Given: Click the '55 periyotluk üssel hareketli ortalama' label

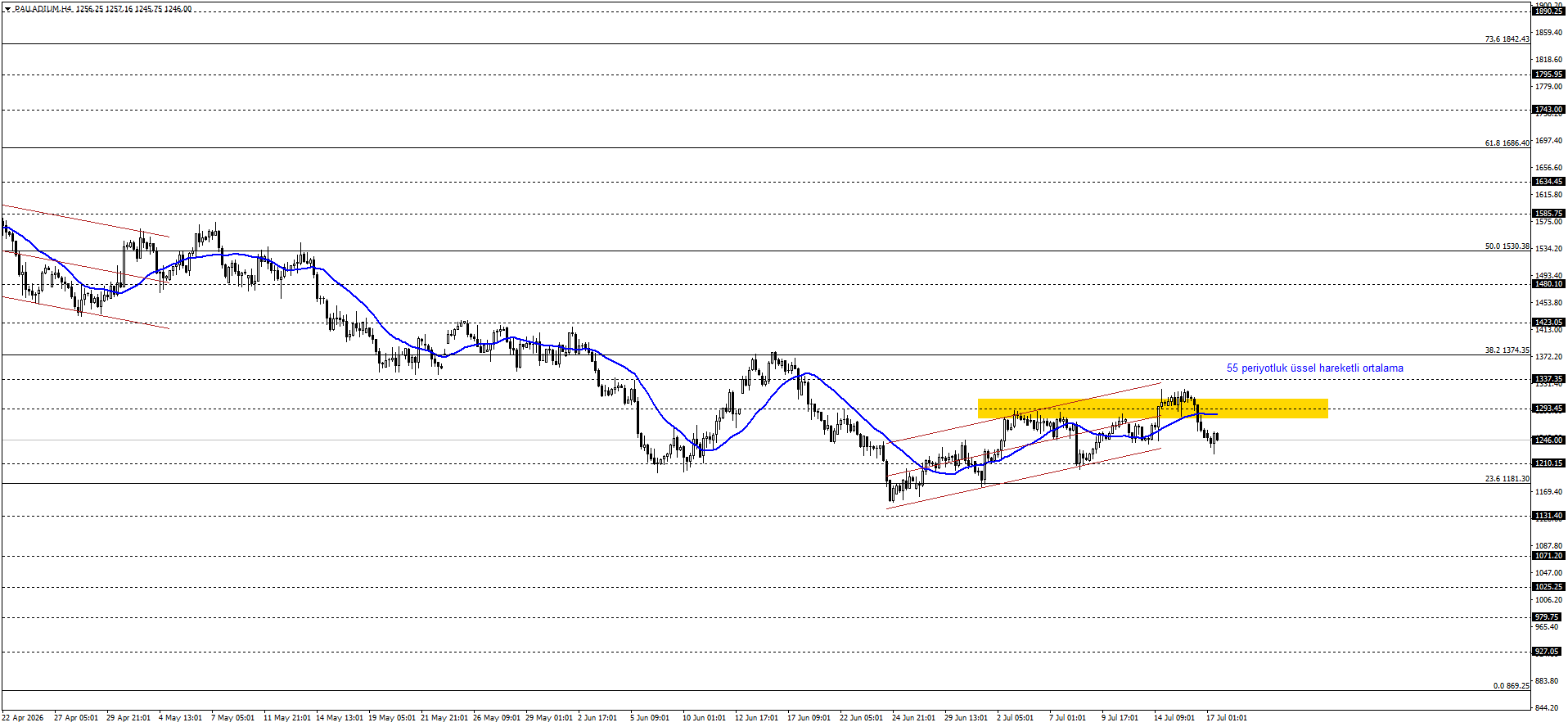Looking at the screenshot, I should [x=1314, y=368].
